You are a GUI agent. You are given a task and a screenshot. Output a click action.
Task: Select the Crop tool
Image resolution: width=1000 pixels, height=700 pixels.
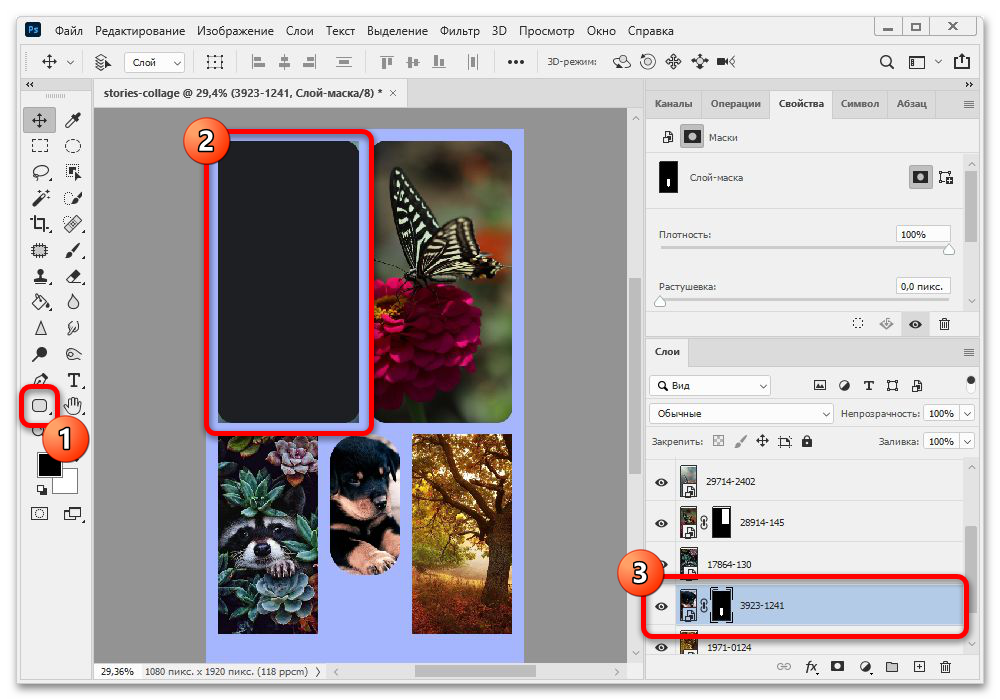click(x=40, y=224)
